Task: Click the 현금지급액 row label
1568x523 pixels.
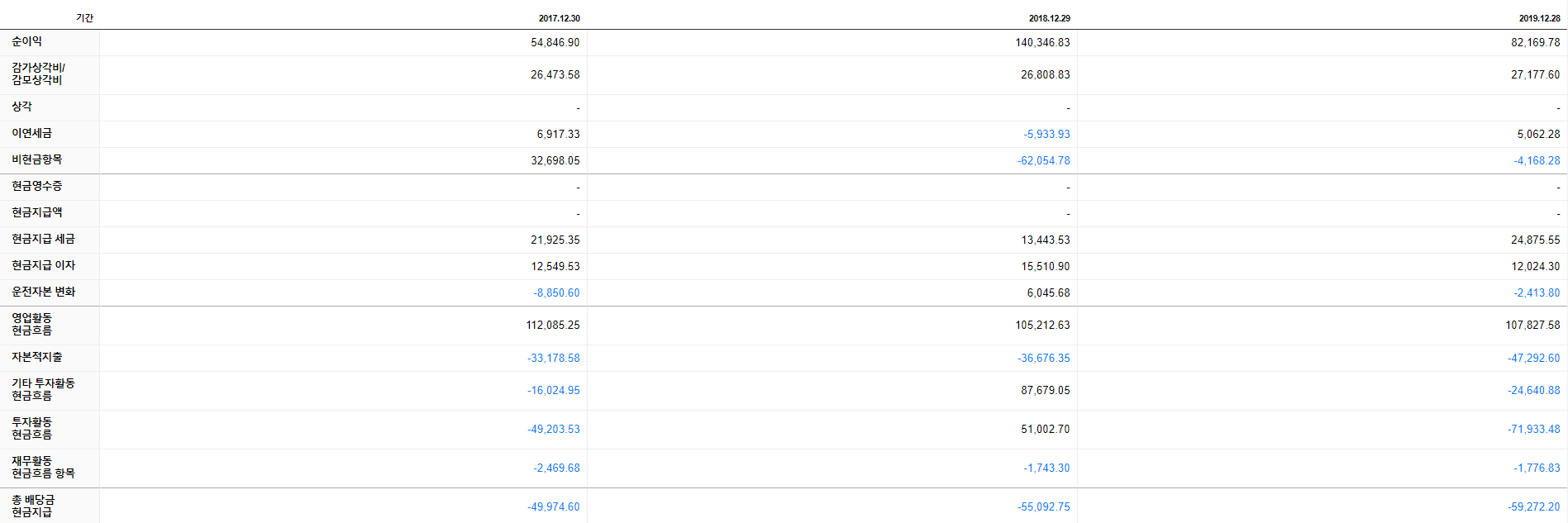Action: [x=36, y=212]
